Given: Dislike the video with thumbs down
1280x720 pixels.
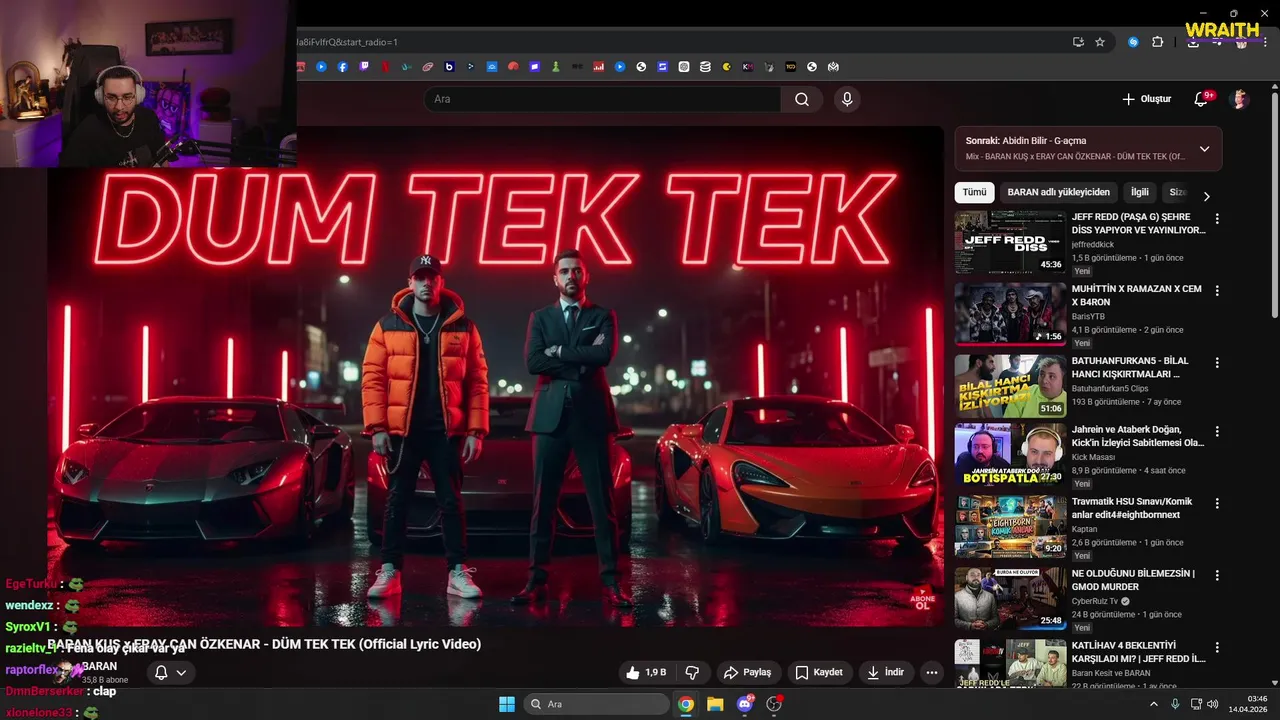Looking at the screenshot, I should point(691,673).
